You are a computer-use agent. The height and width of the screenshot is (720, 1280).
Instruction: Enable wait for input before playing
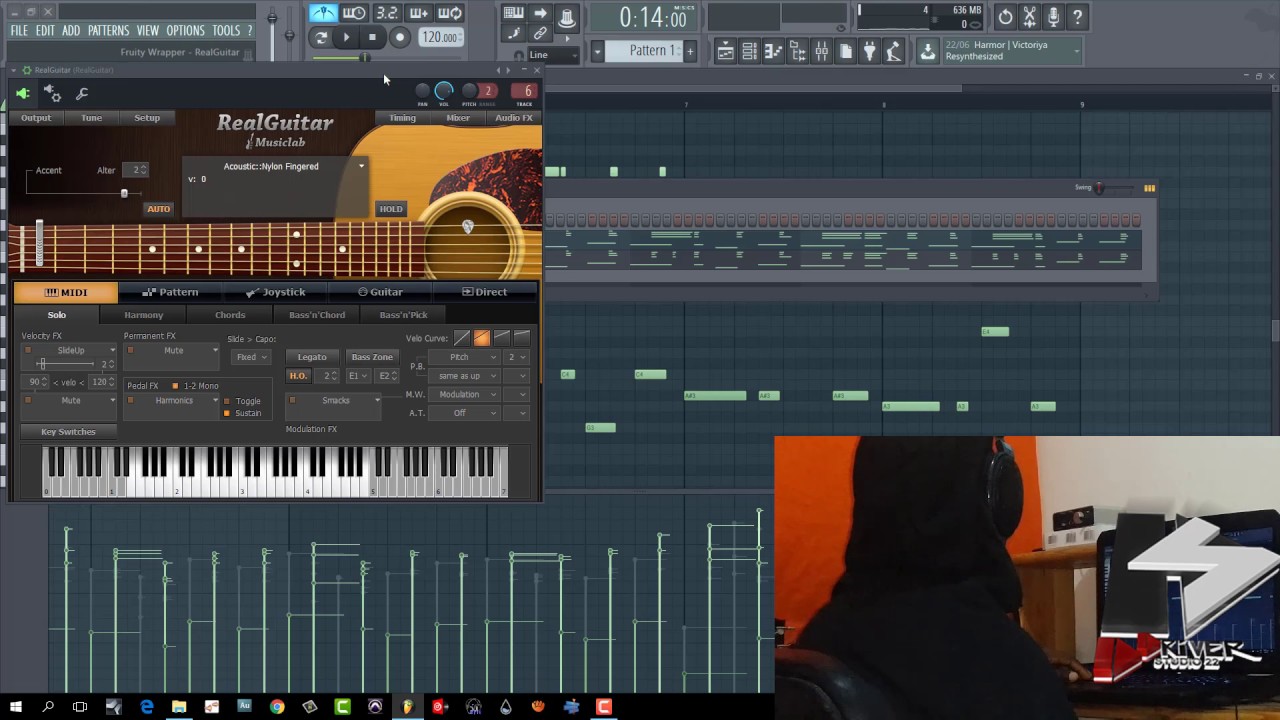click(354, 13)
